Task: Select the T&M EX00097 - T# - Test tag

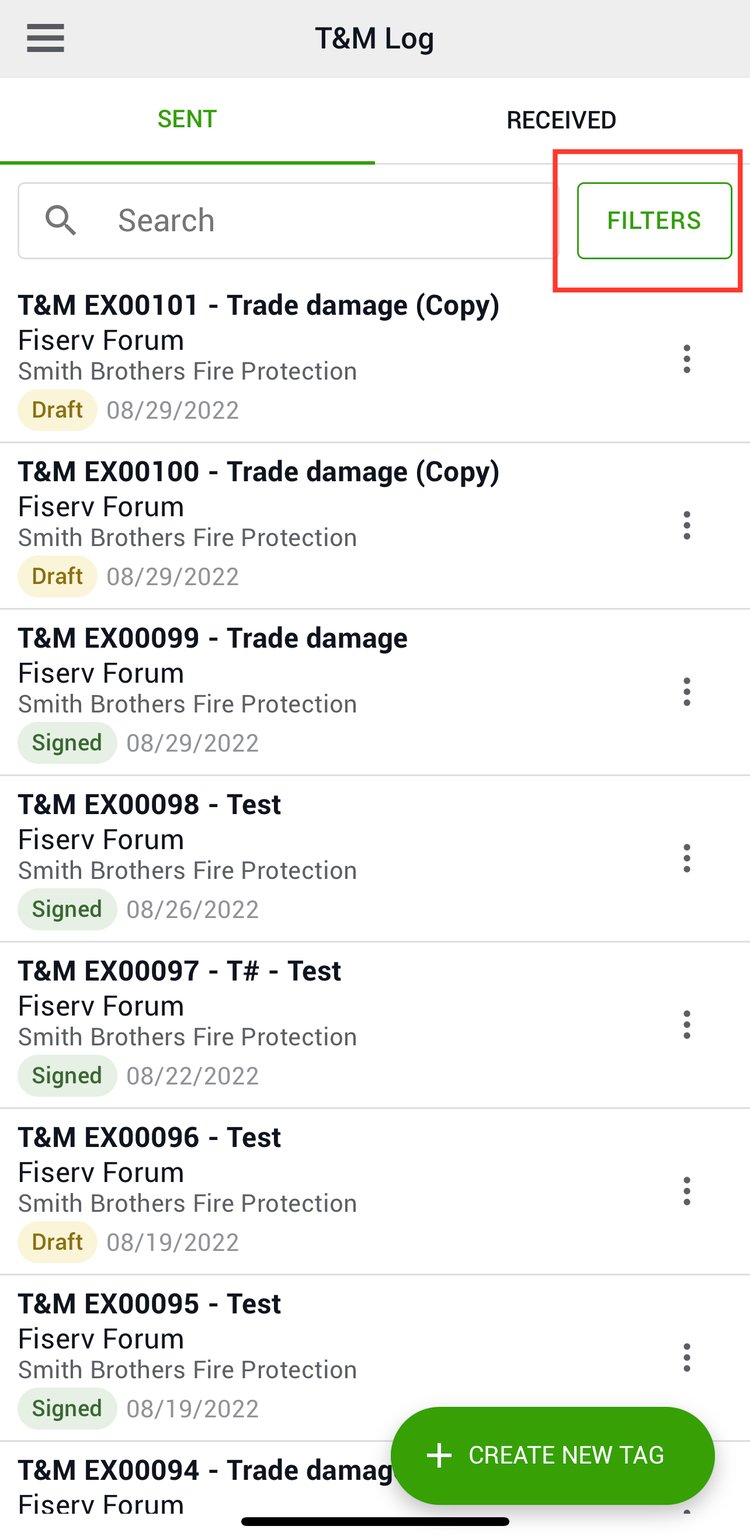Action: coord(180,971)
